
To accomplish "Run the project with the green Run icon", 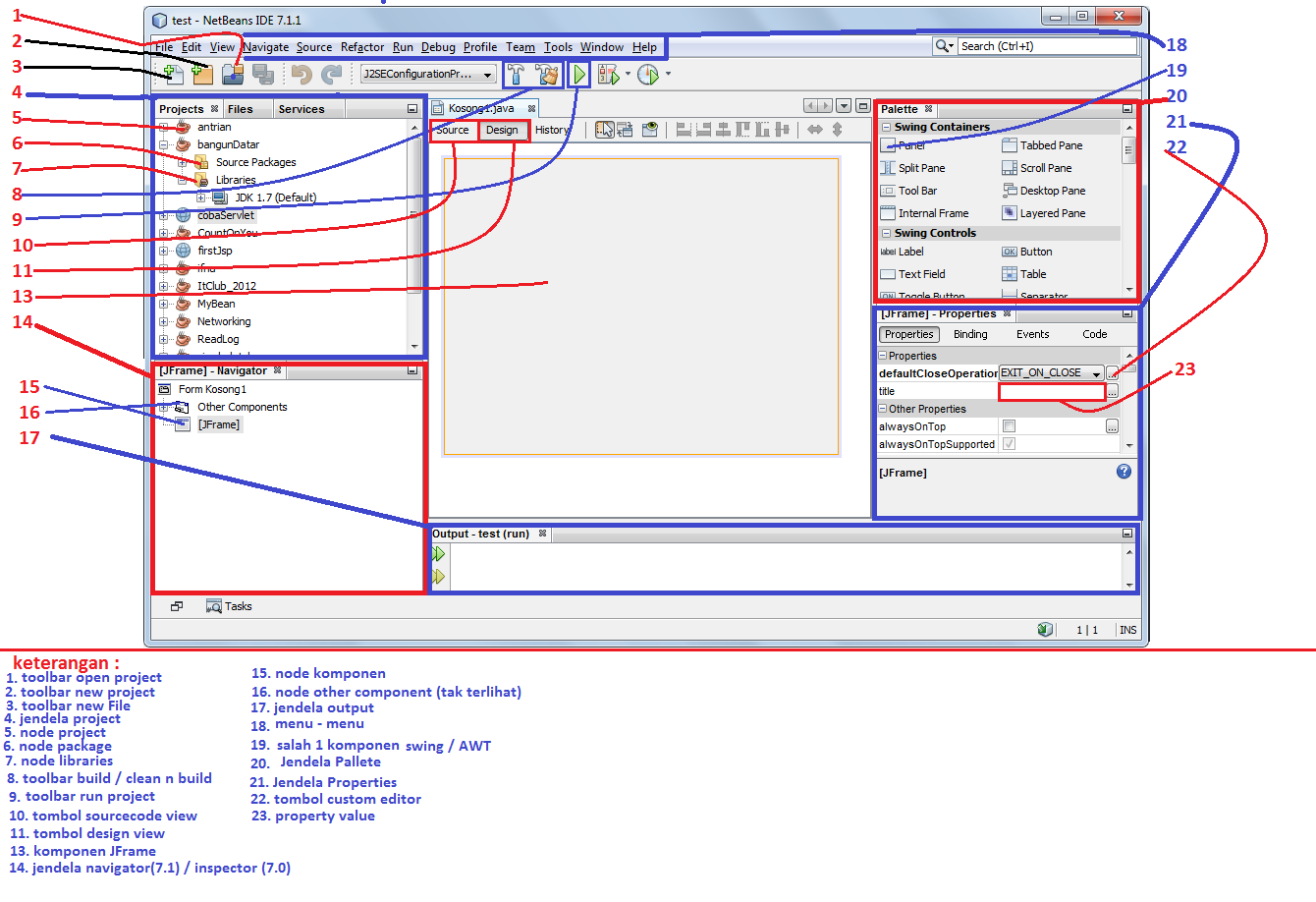I will (x=578, y=74).
